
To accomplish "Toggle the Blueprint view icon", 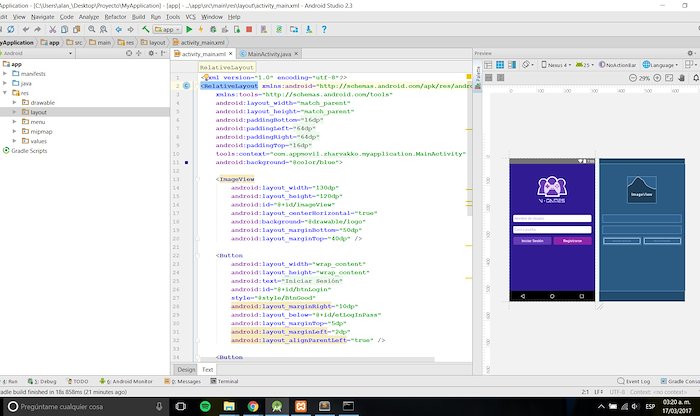I will point(500,65).
